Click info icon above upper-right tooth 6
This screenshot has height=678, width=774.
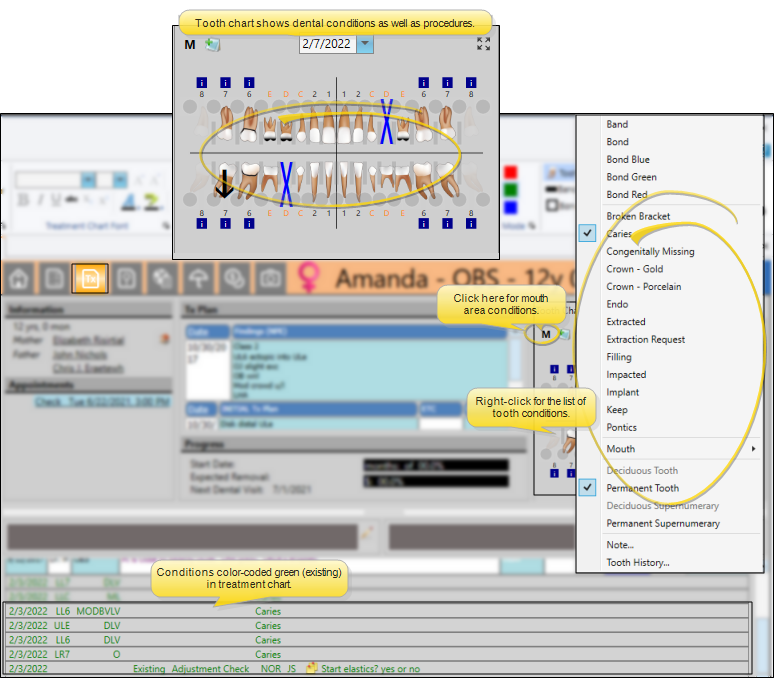pyautogui.click(x=424, y=82)
